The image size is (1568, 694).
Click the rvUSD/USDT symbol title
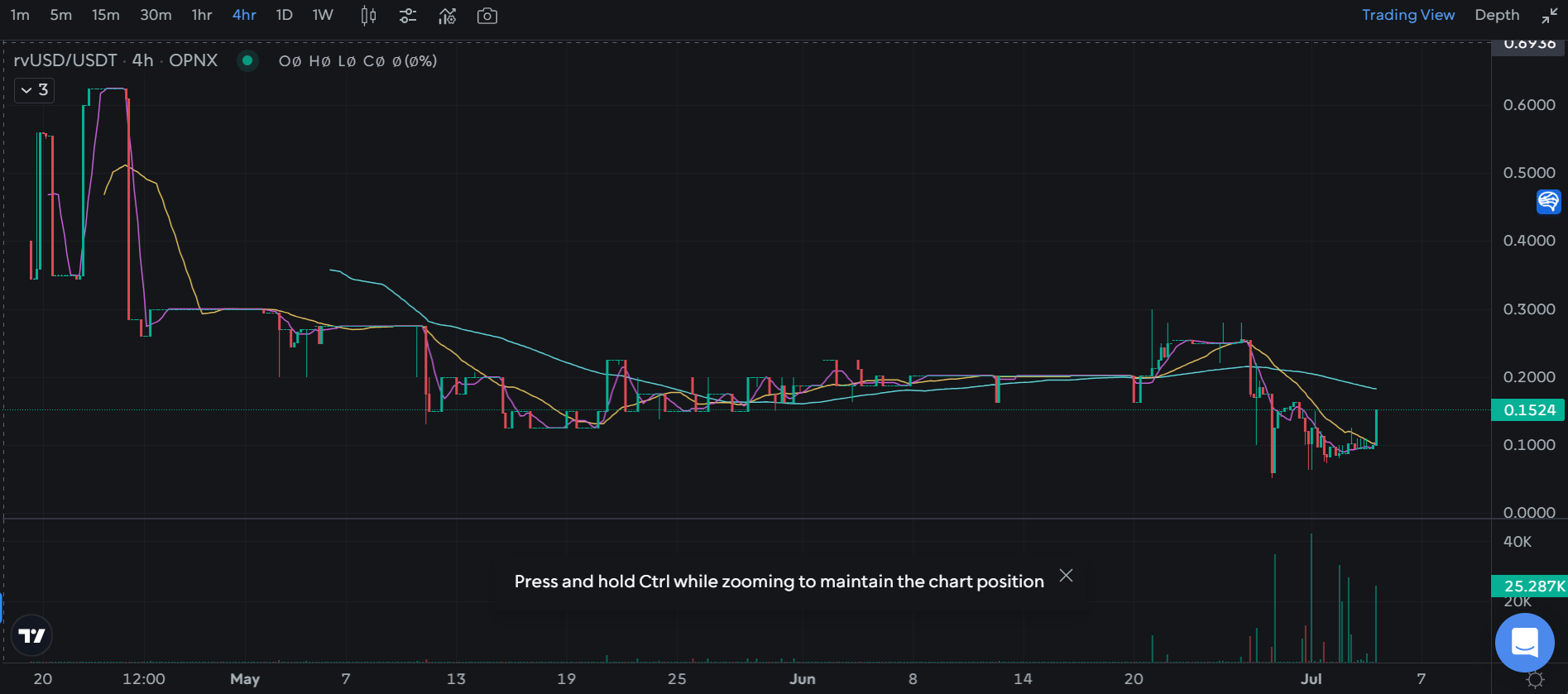coord(65,60)
